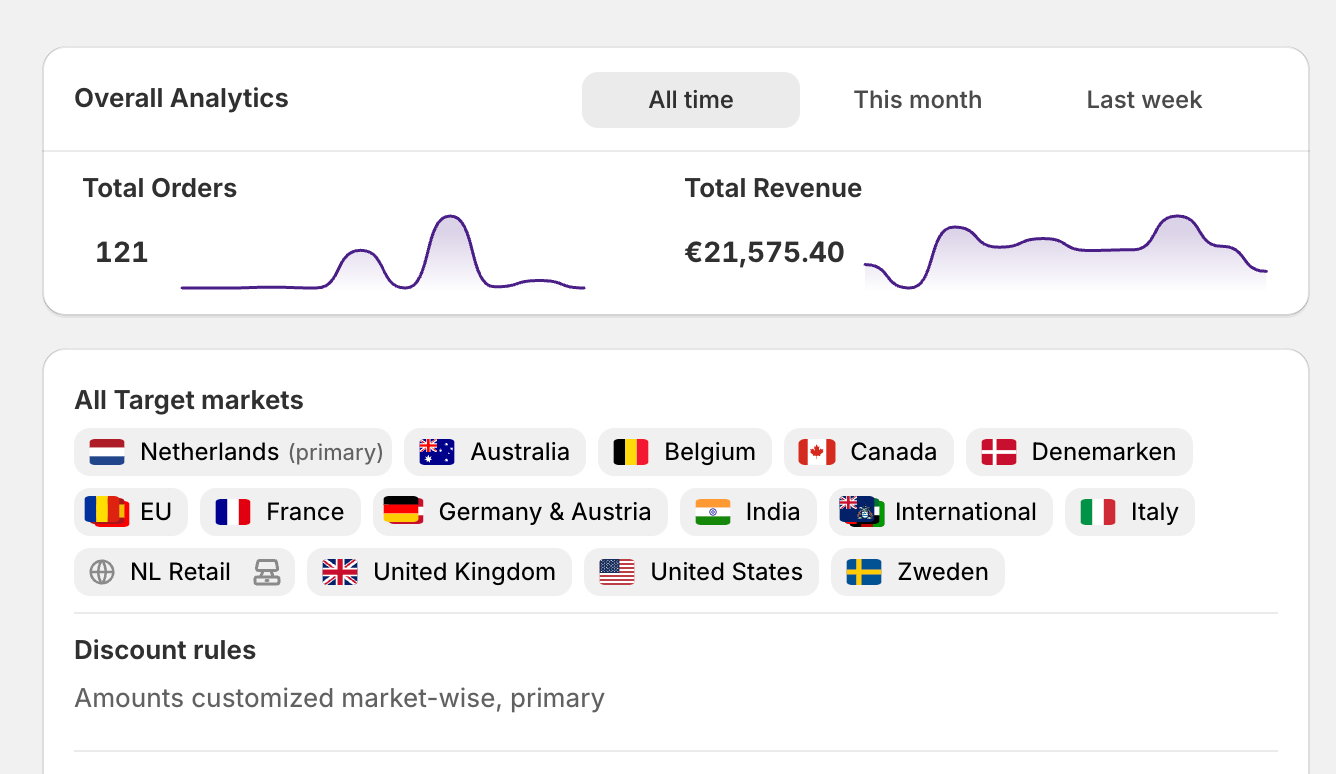This screenshot has width=1336, height=774.
Task: Click the EU stacked flags icon
Action: click(x=107, y=512)
